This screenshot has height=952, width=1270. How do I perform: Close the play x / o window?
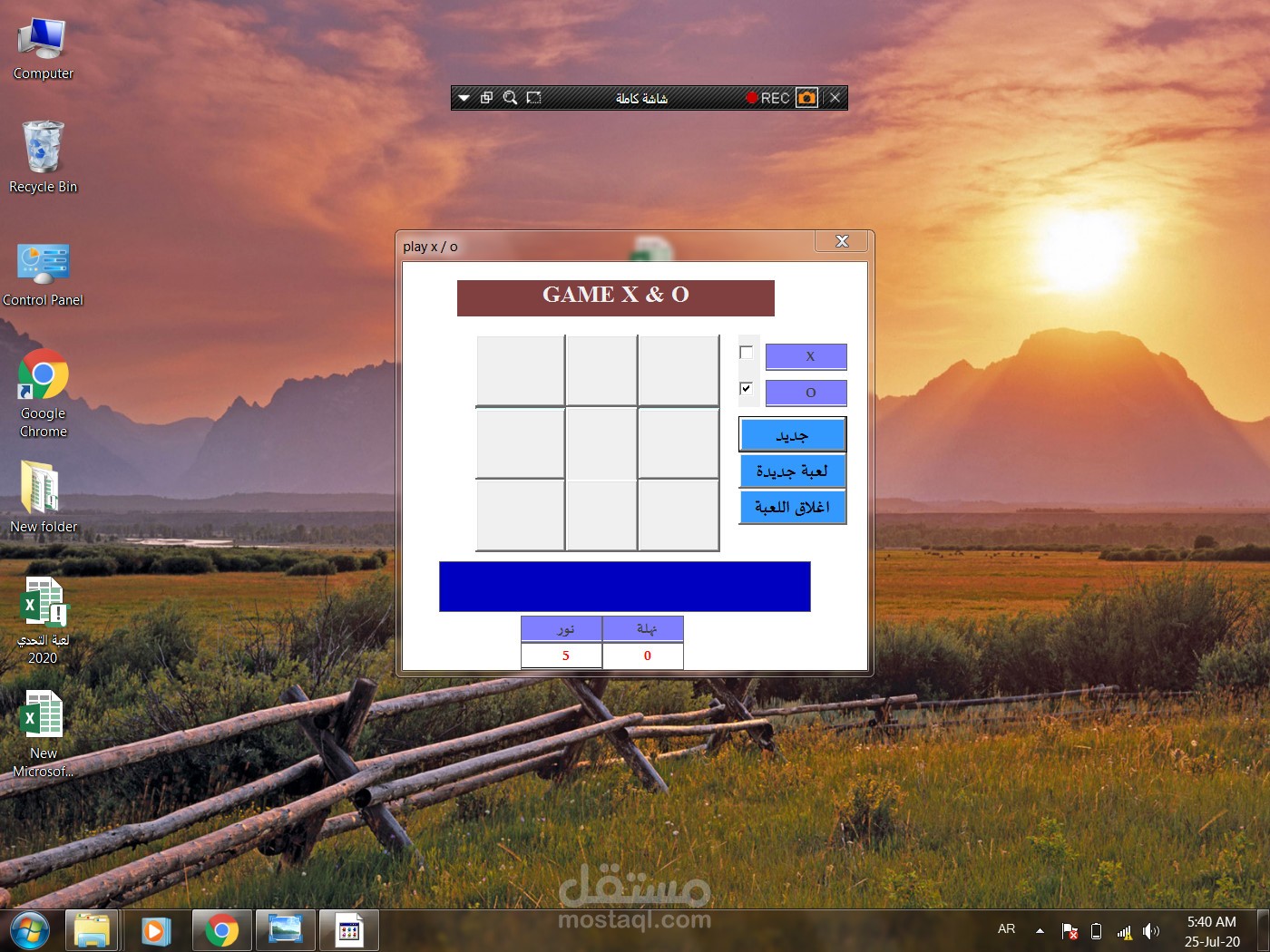pos(842,241)
